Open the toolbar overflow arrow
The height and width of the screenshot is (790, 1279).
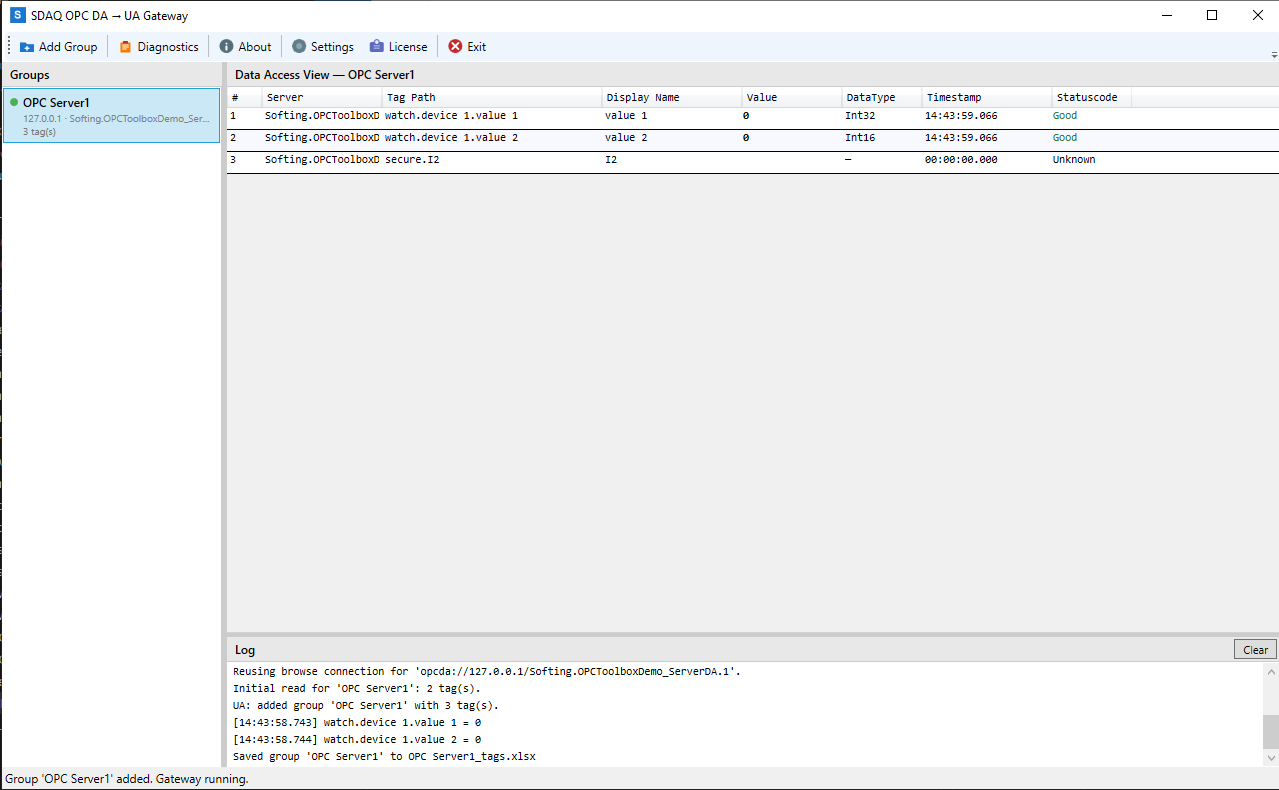pos(1273,53)
